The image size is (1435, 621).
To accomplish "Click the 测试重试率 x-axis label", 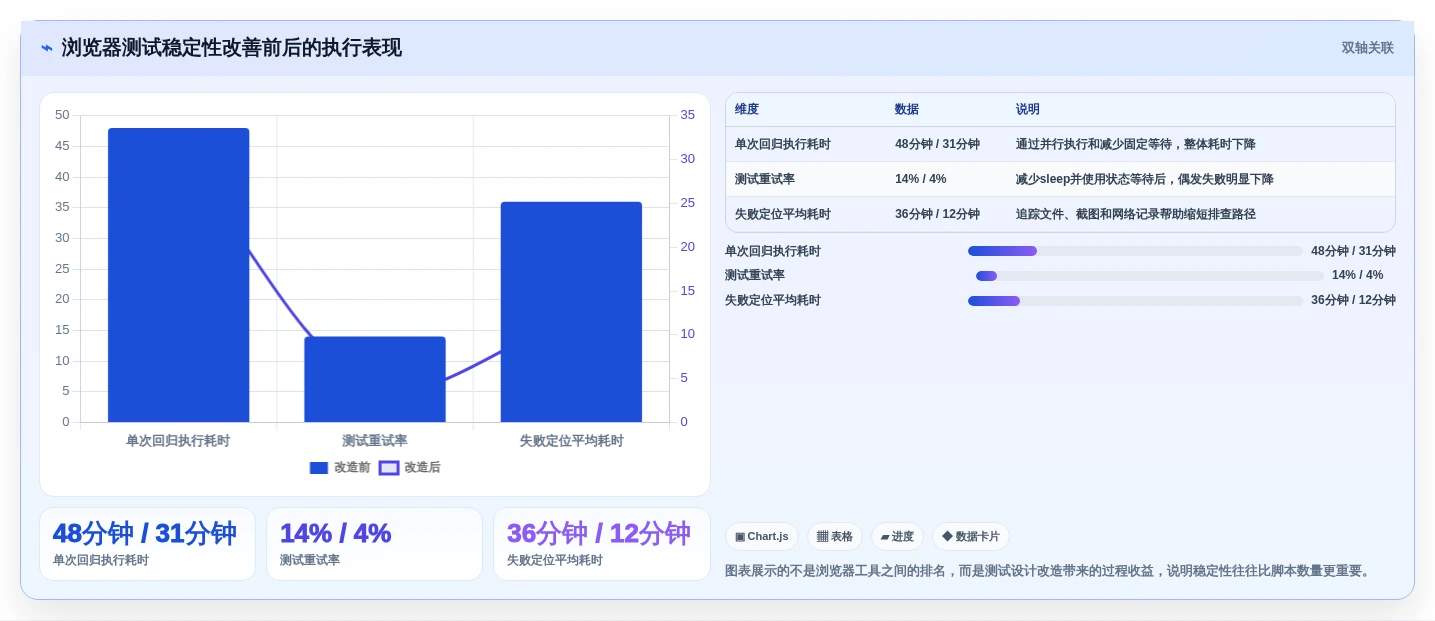I will point(375,441).
